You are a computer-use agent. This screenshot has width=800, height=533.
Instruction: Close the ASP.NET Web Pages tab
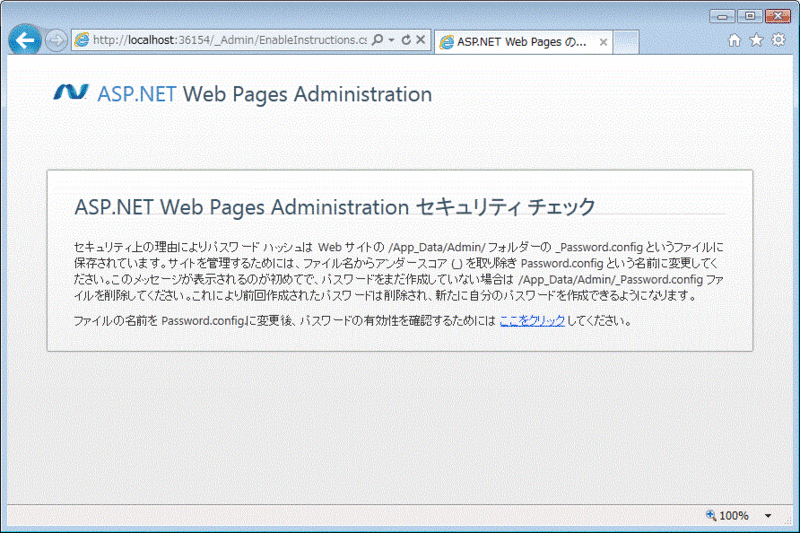[603, 42]
